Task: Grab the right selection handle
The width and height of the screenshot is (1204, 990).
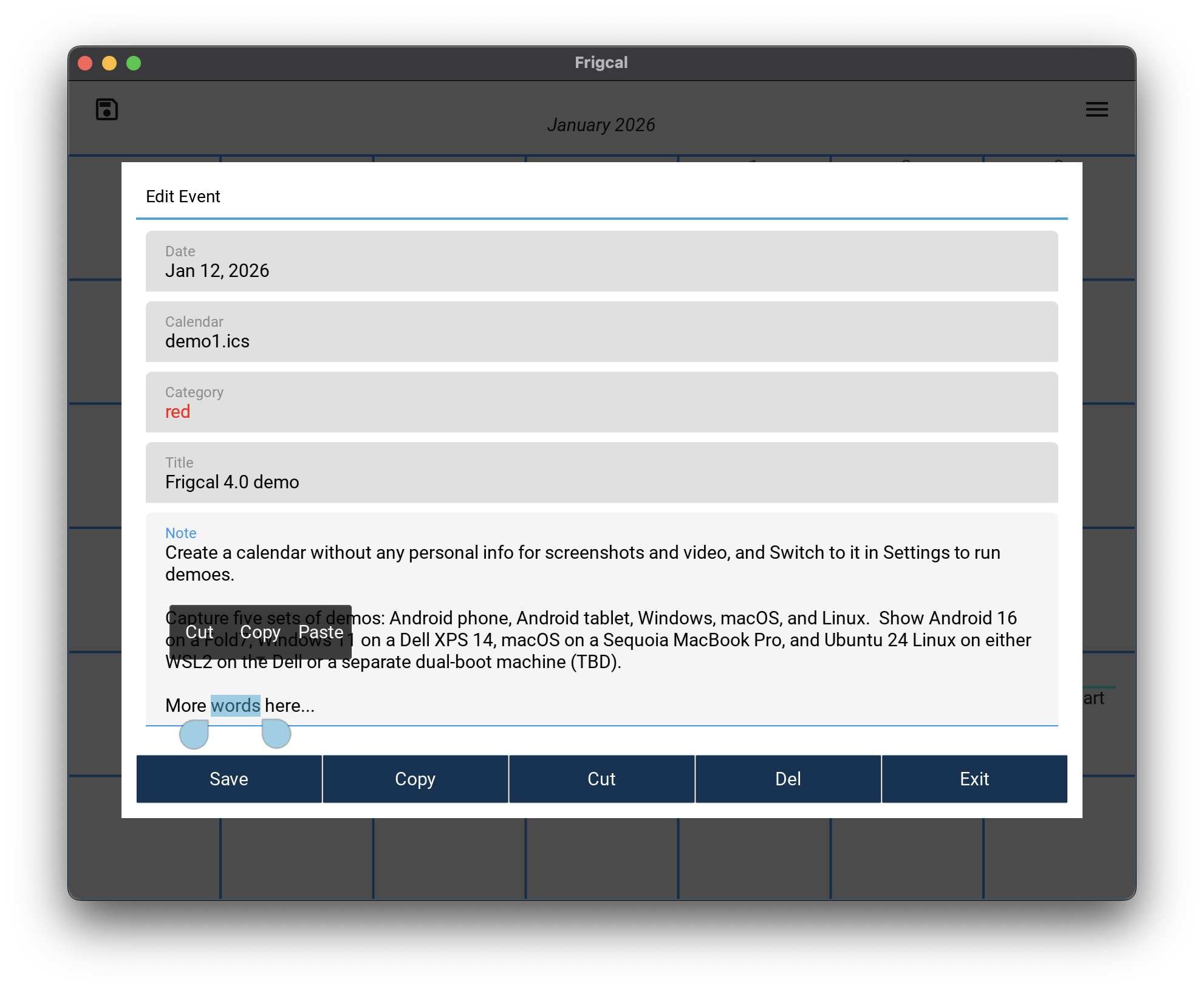Action: tap(276, 734)
